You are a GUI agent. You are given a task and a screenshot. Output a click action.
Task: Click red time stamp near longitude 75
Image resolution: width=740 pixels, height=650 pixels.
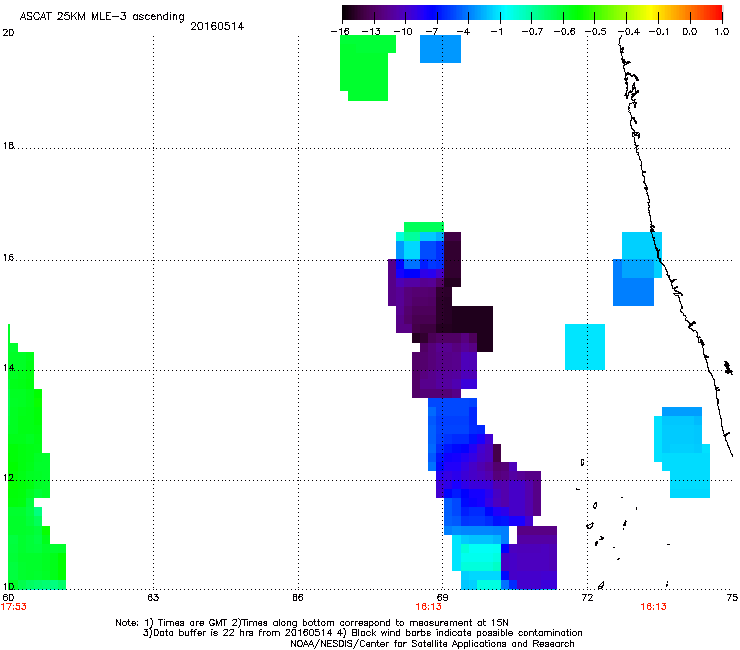[x=654, y=607]
